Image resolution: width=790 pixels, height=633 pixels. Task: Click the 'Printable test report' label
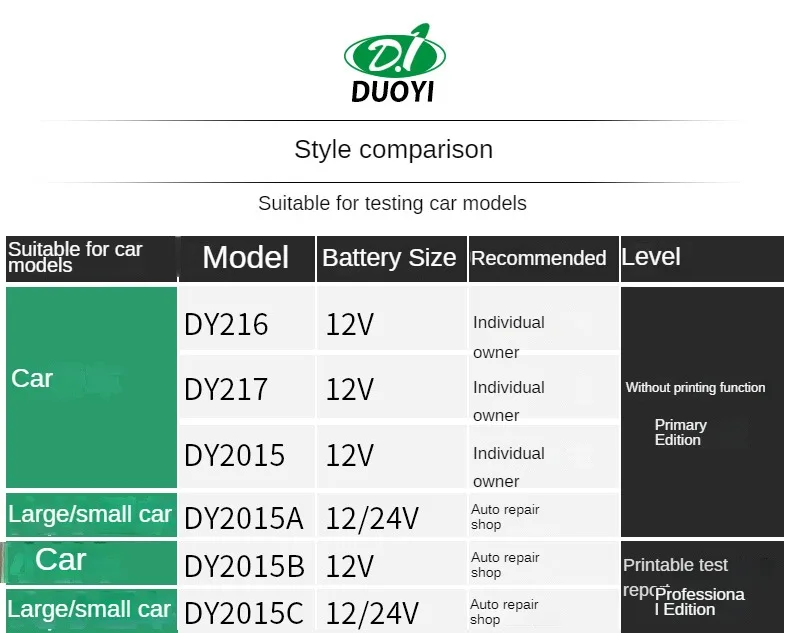pos(675,577)
